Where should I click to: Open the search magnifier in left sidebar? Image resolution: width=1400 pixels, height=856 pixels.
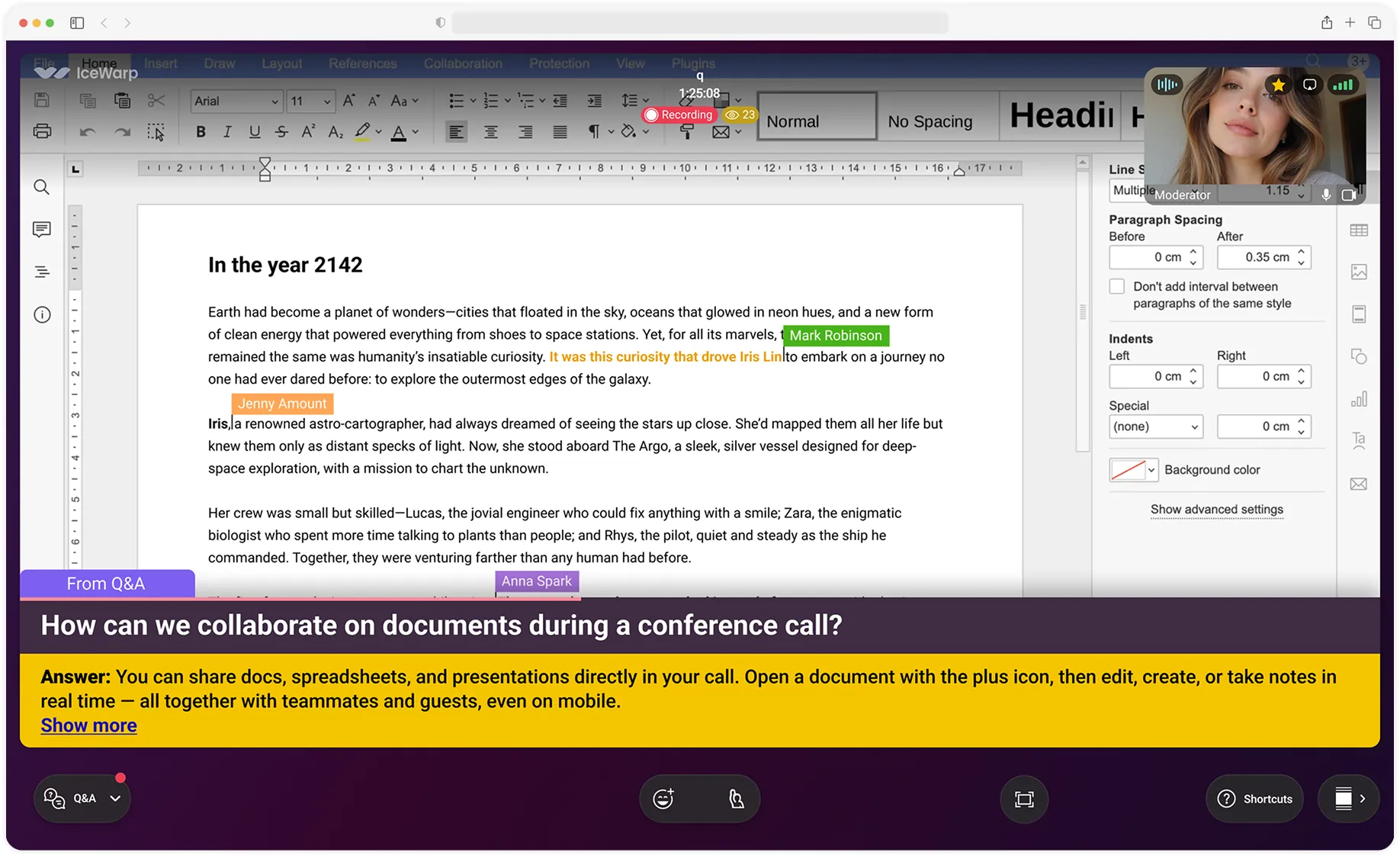42,188
